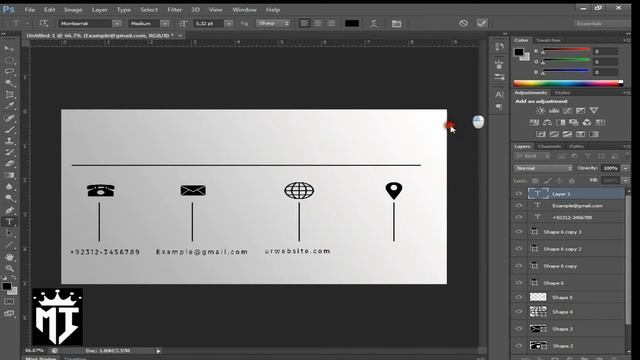Screen dimensions: 640x360
Task: Hide the Shape 6 copy 3 layer
Action: pos(519,232)
